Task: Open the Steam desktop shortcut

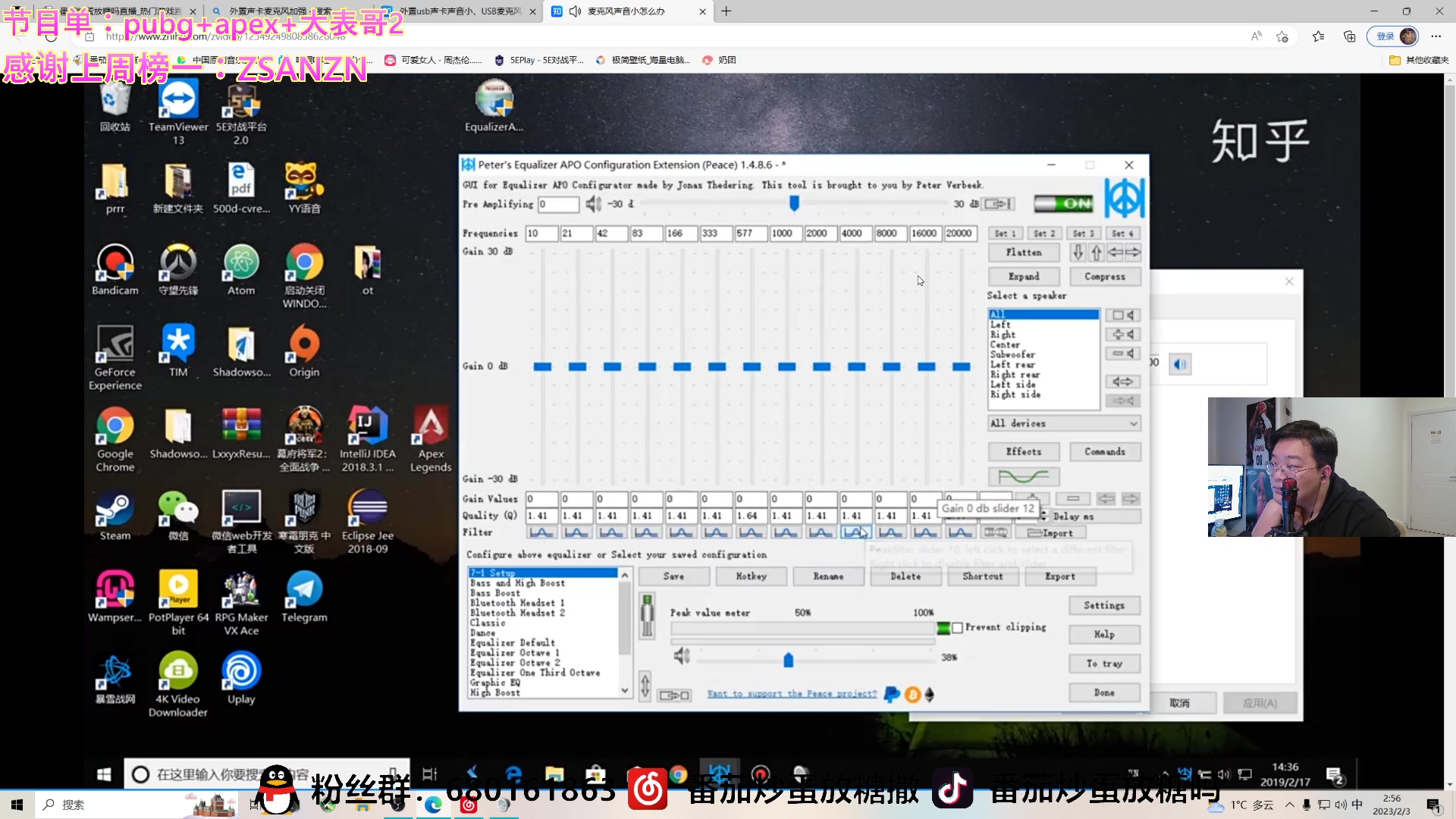Action: tap(115, 516)
